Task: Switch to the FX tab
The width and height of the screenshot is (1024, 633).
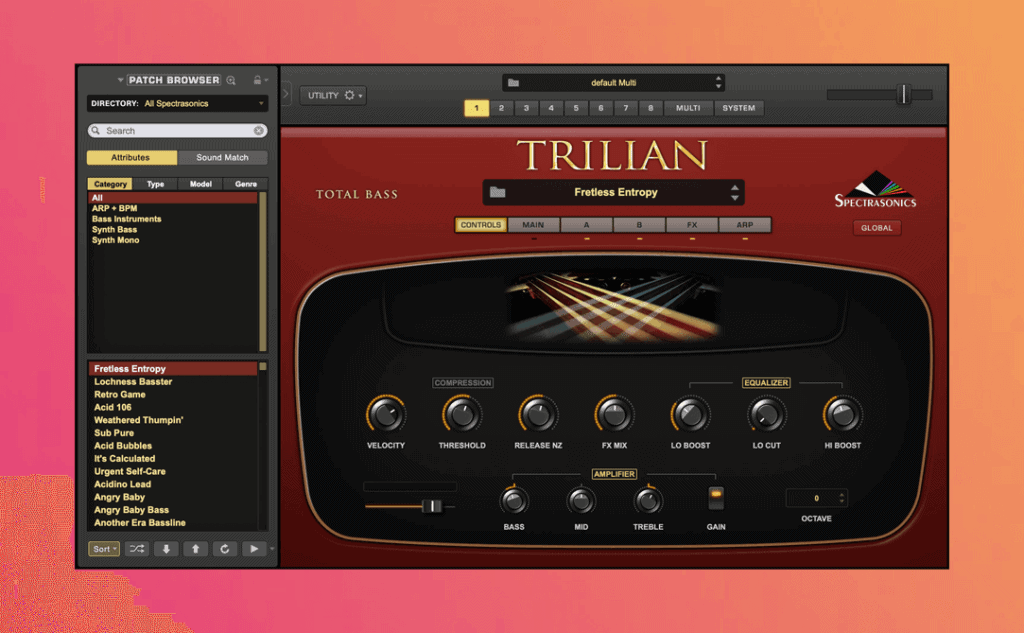Action: click(692, 225)
